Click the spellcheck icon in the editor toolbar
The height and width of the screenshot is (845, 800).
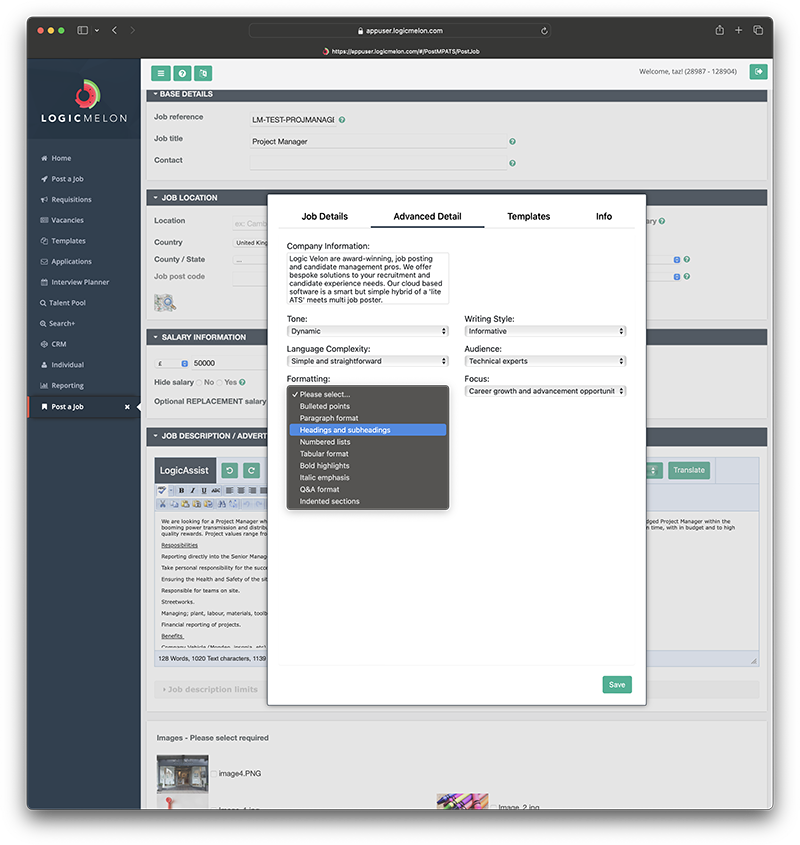162,490
